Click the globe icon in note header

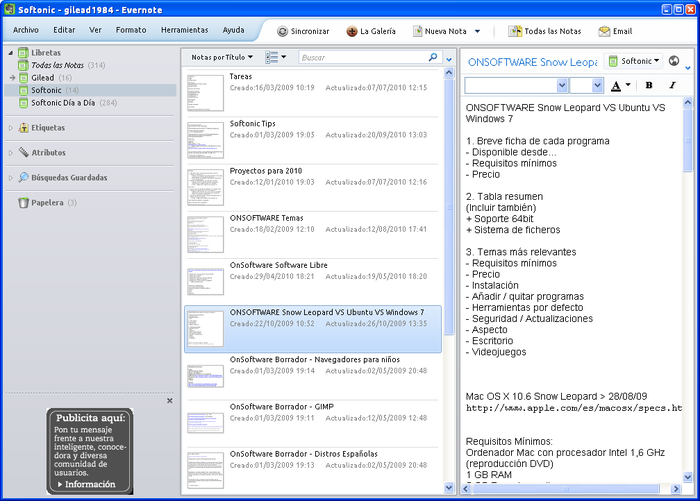pyautogui.click(x=674, y=61)
